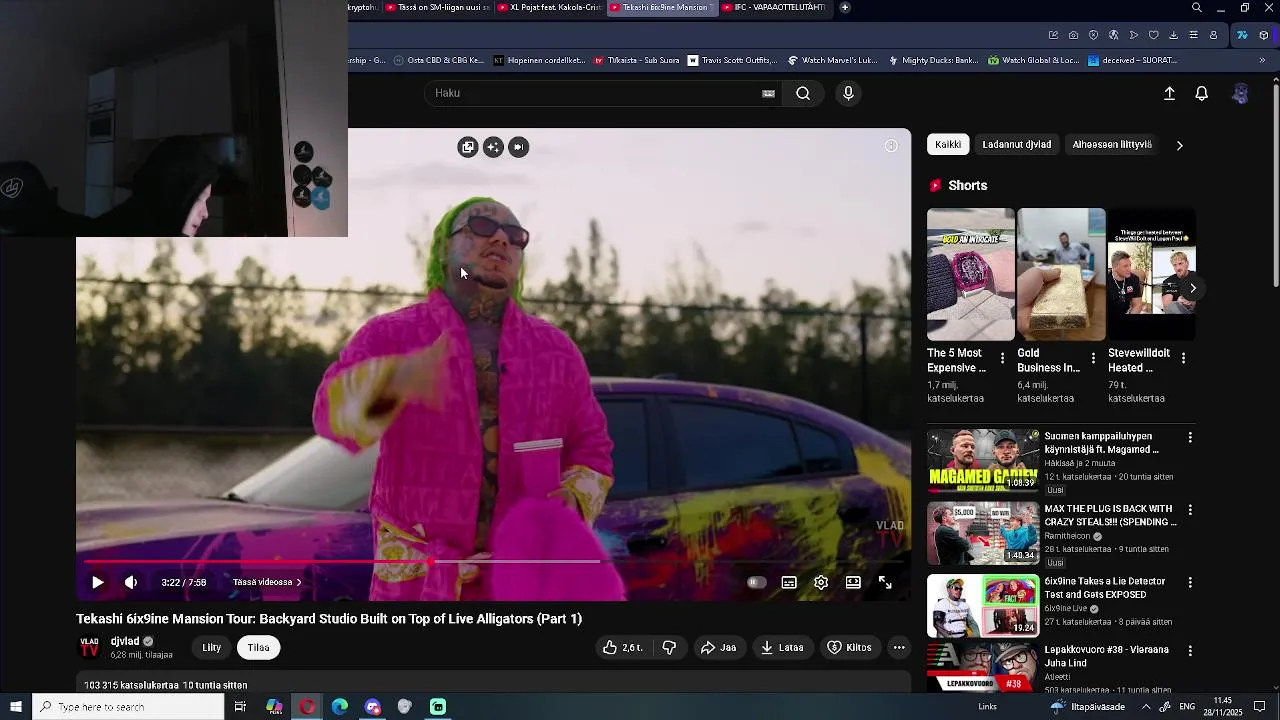Switch to 'XL Pojat feat. Kakola' browser tab
The width and height of the screenshot is (1280, 720).
coord(548,7)
